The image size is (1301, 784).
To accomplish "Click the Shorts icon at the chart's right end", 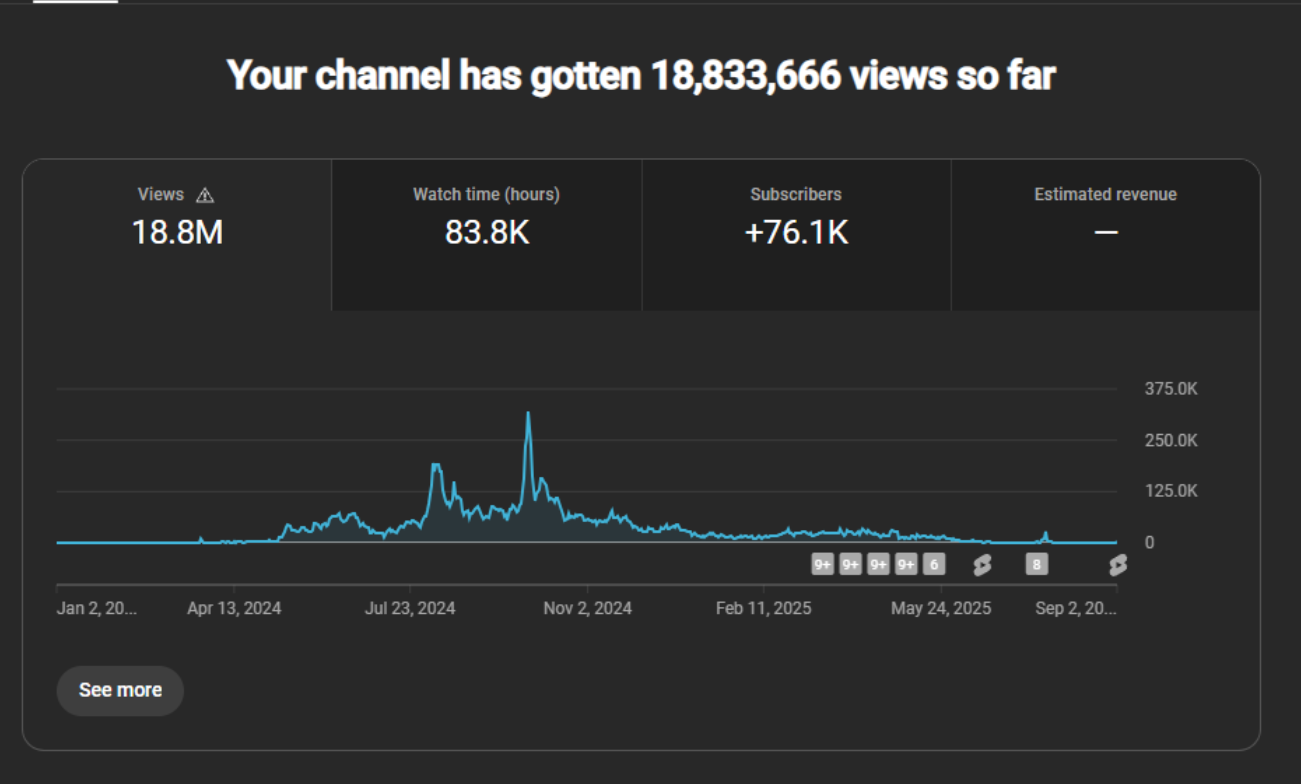I will (1117, 566).
